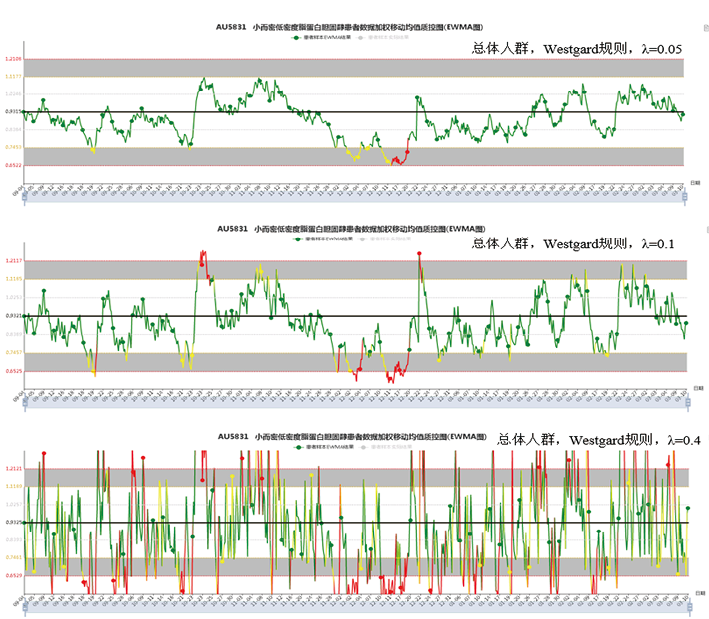
Task: Toggle green EWMA series legend in λ=0.05 chart
Action: coord(321,38)
